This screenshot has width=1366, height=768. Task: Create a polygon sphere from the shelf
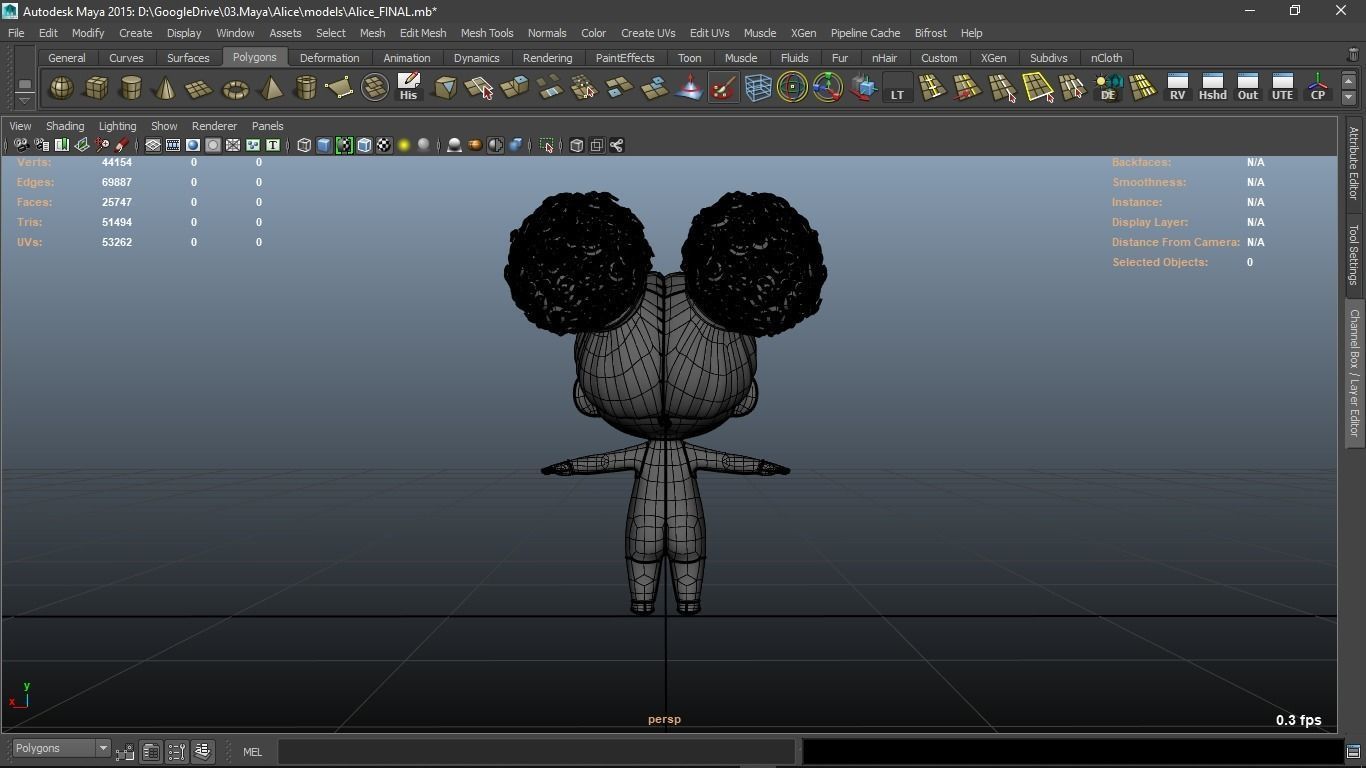click(x=61, y=88)
